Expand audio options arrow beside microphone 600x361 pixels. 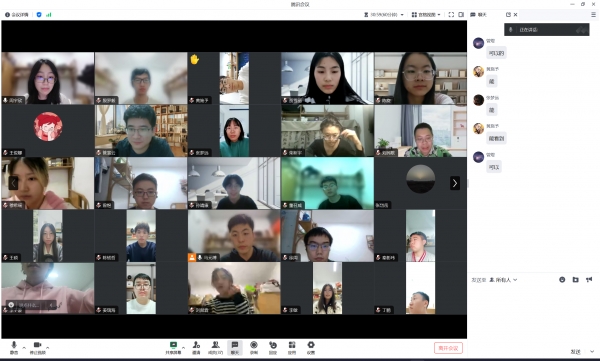point(24,347)
